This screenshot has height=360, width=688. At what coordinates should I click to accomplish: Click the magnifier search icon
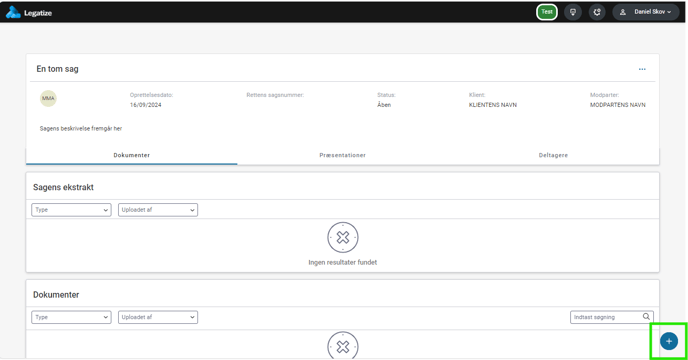click(x=646, y=317)
